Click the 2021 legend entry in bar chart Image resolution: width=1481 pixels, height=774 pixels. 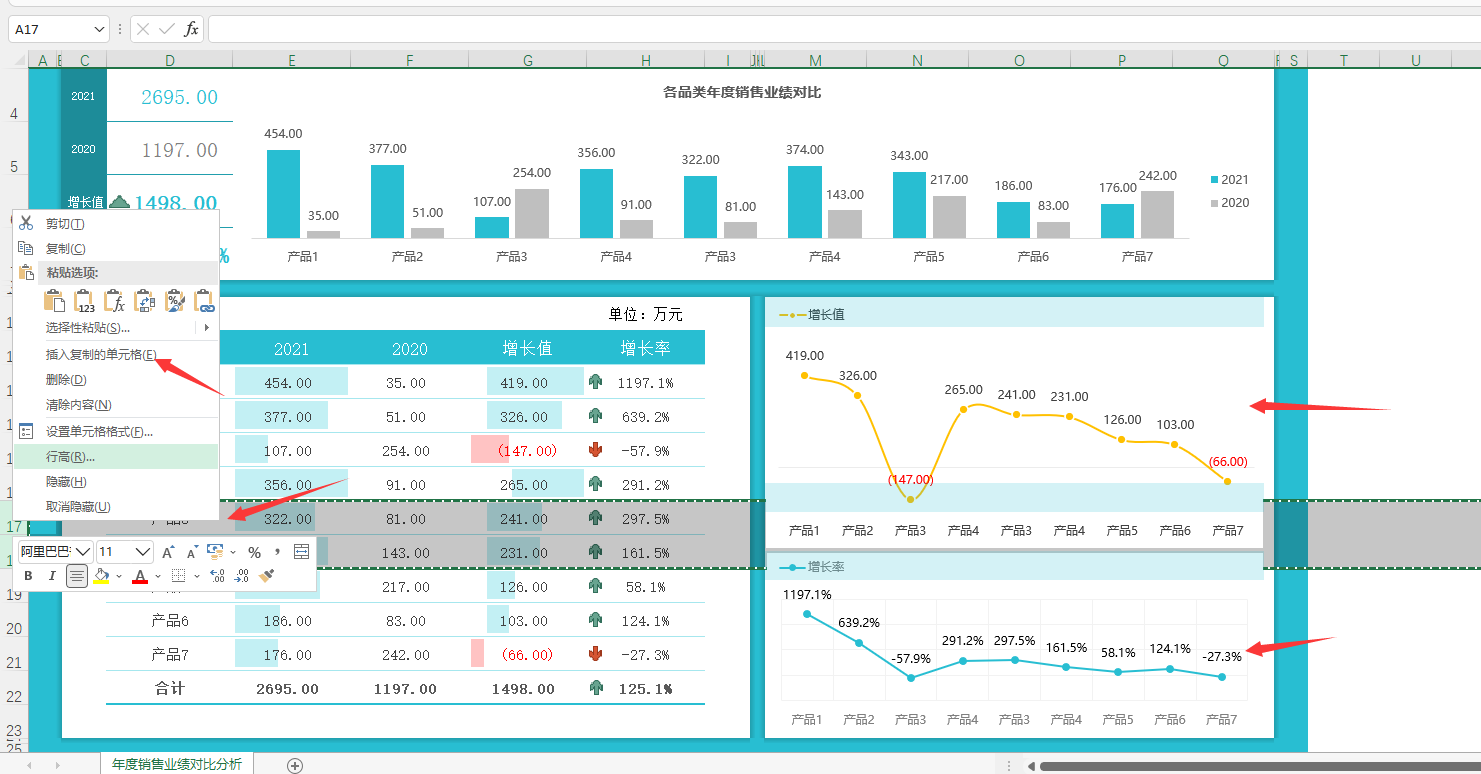coord(1229,180)
